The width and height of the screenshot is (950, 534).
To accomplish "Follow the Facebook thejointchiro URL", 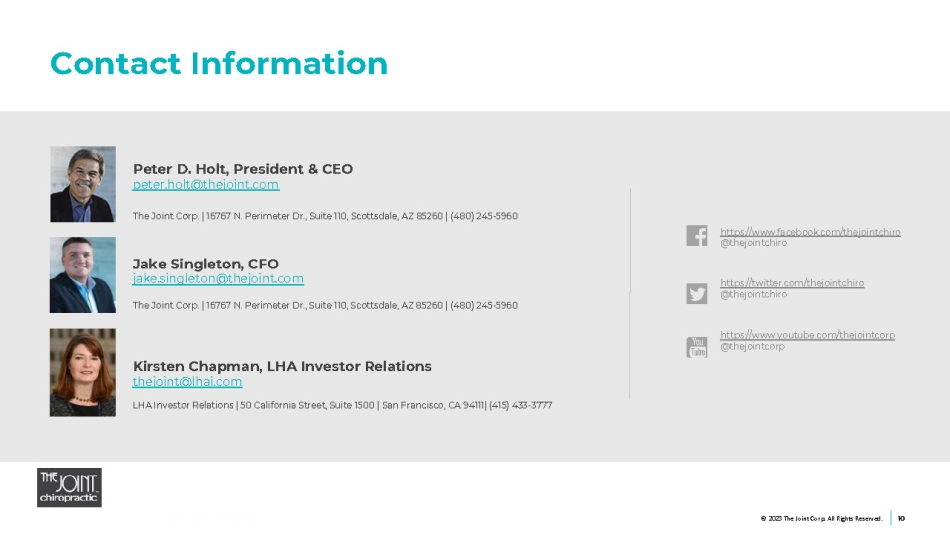I will pyautogui.click(x=810, y=232).
